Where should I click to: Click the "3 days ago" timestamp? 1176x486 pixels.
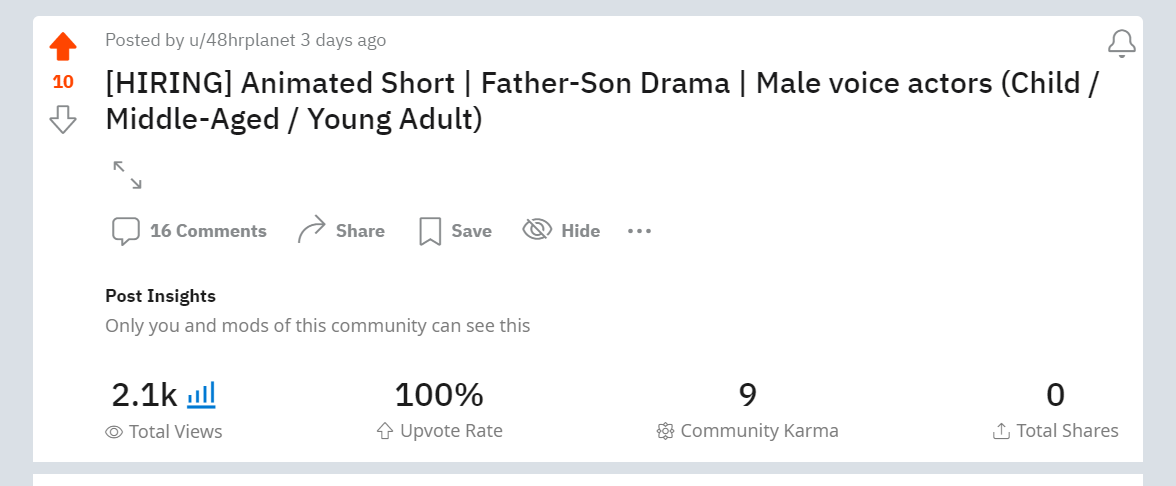coord(343,40)
